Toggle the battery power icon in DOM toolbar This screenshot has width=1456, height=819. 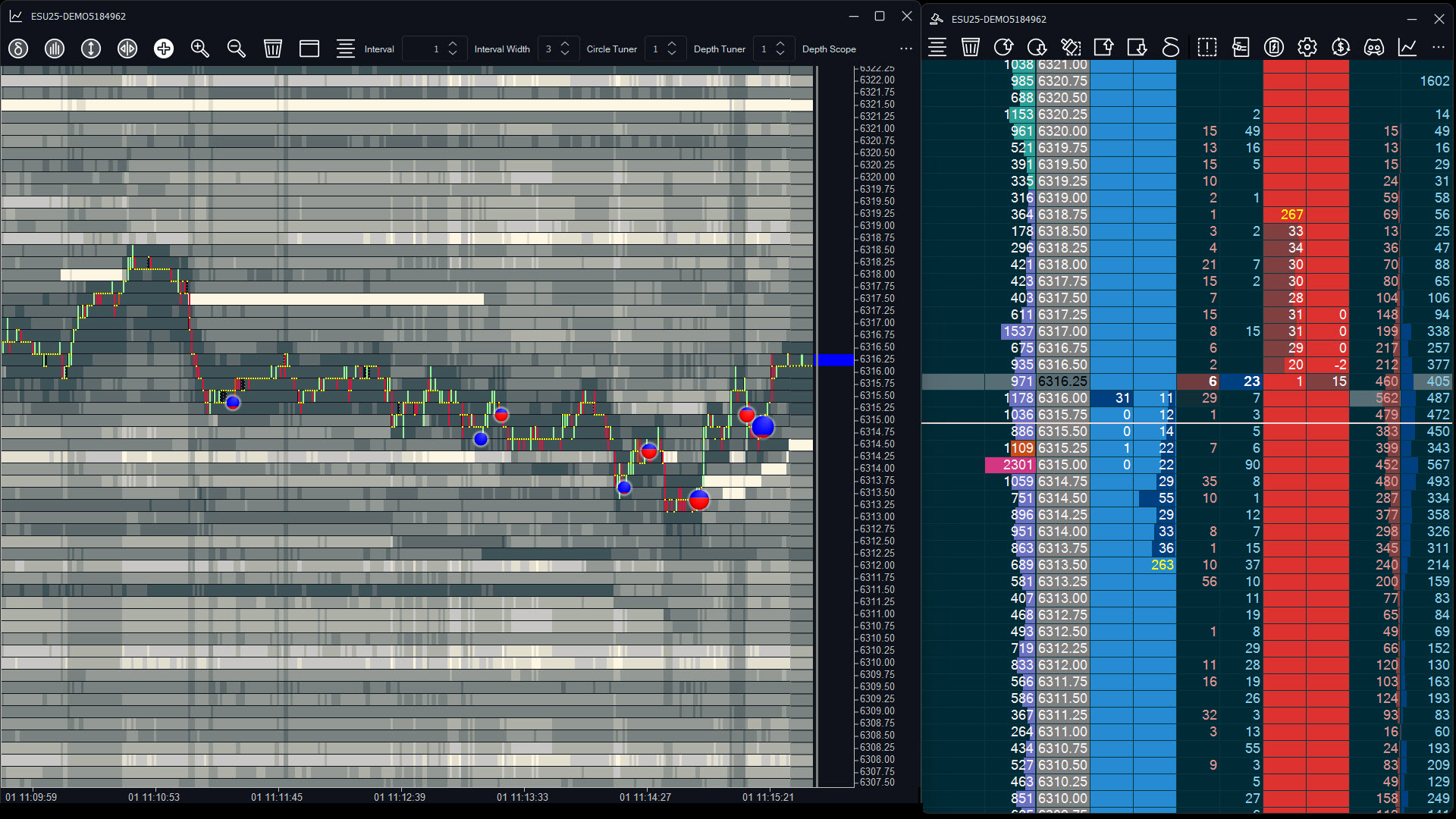(1274, 48)
